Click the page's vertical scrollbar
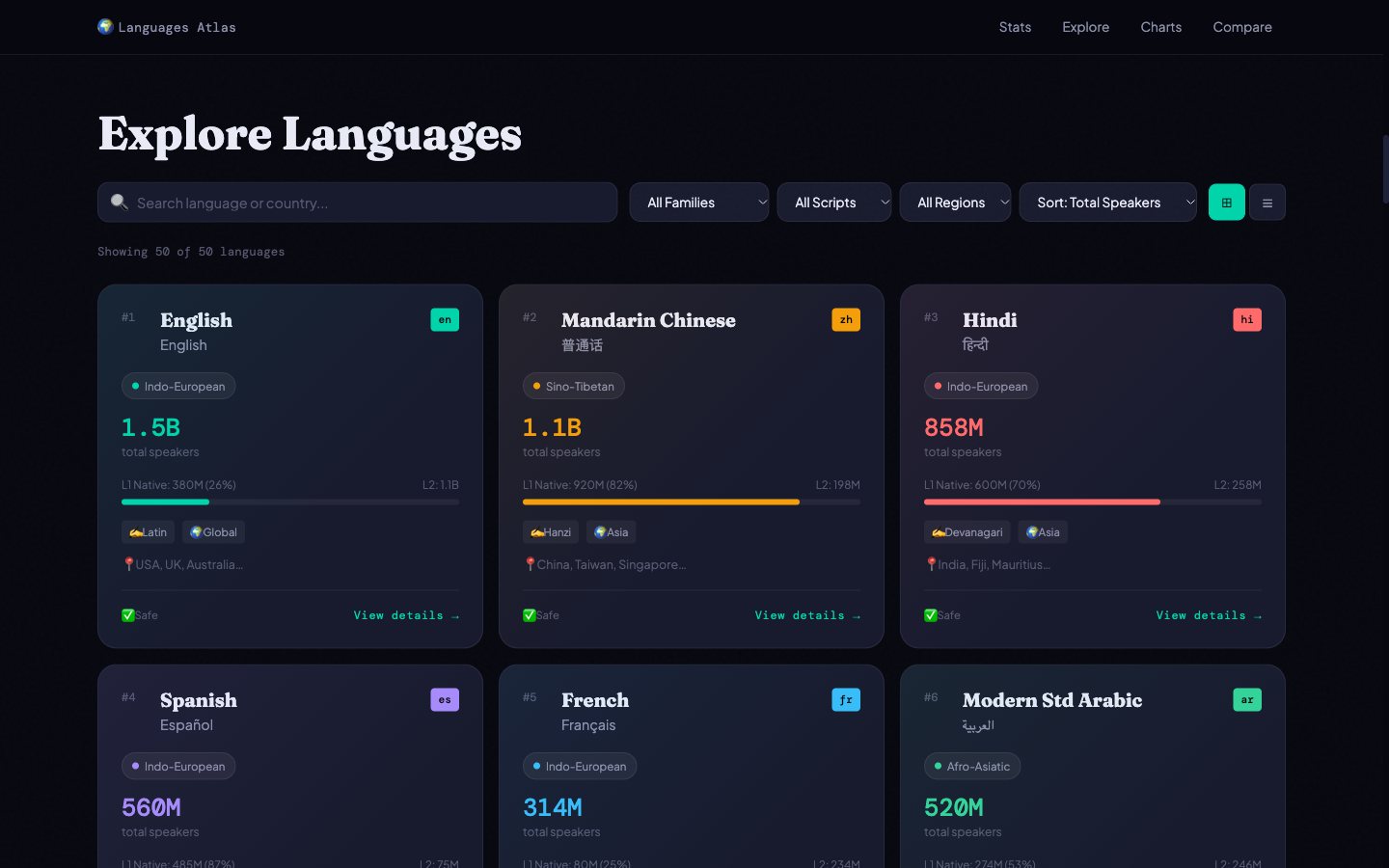 click(x=1385, y=169)
